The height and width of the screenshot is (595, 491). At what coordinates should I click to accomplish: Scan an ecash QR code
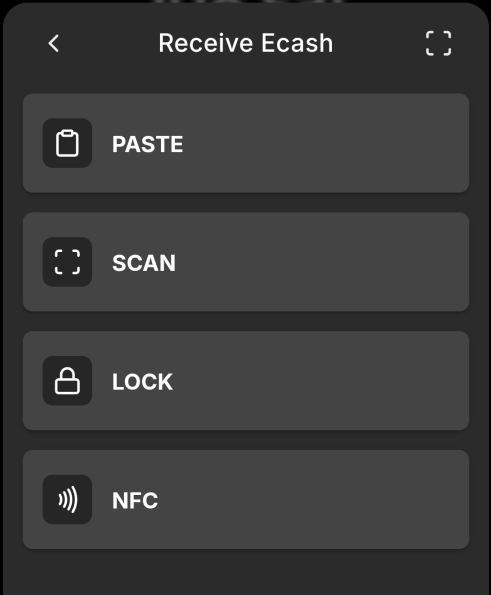246,262
